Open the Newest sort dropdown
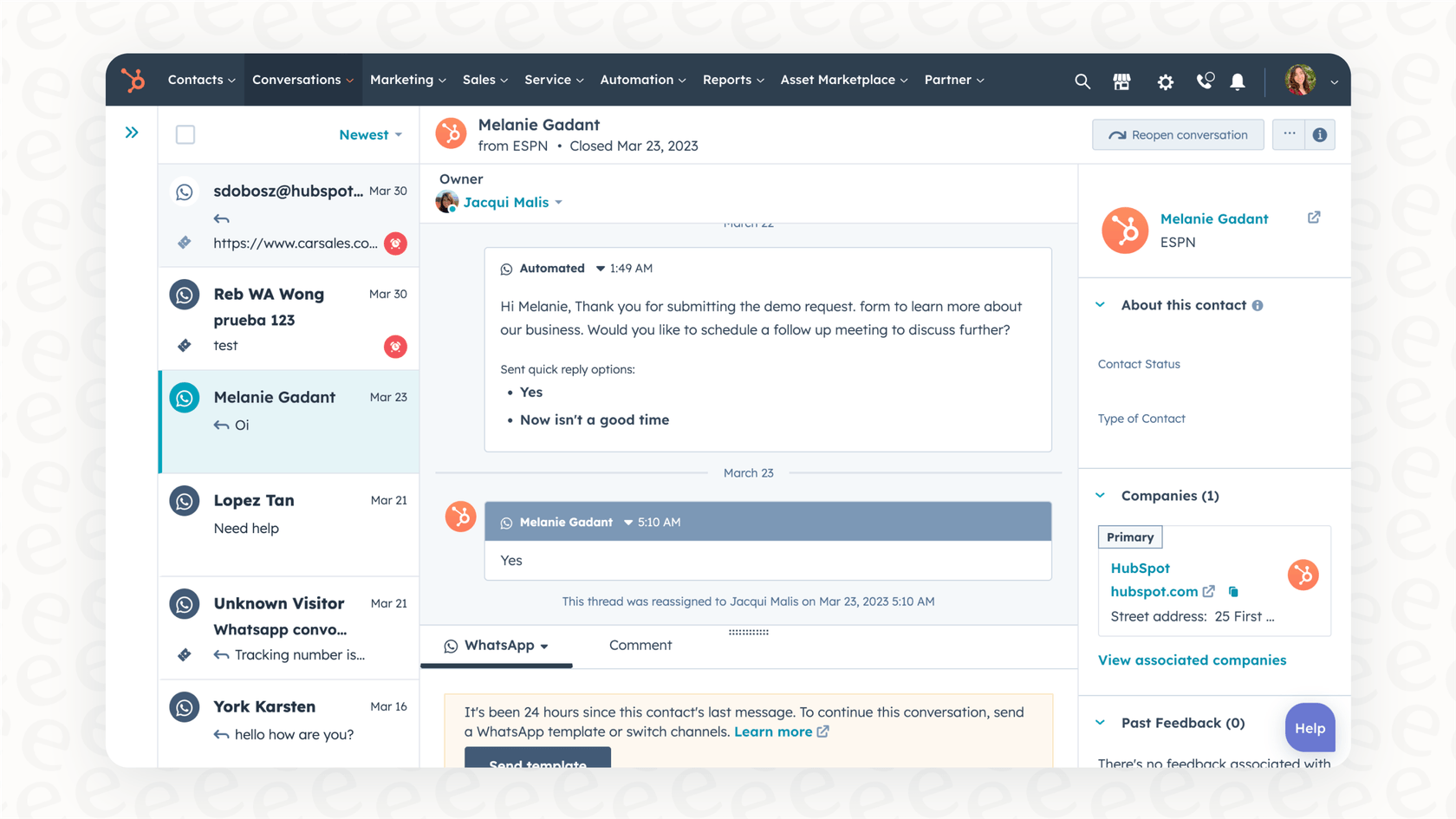1456x819 pixels. 370,134
